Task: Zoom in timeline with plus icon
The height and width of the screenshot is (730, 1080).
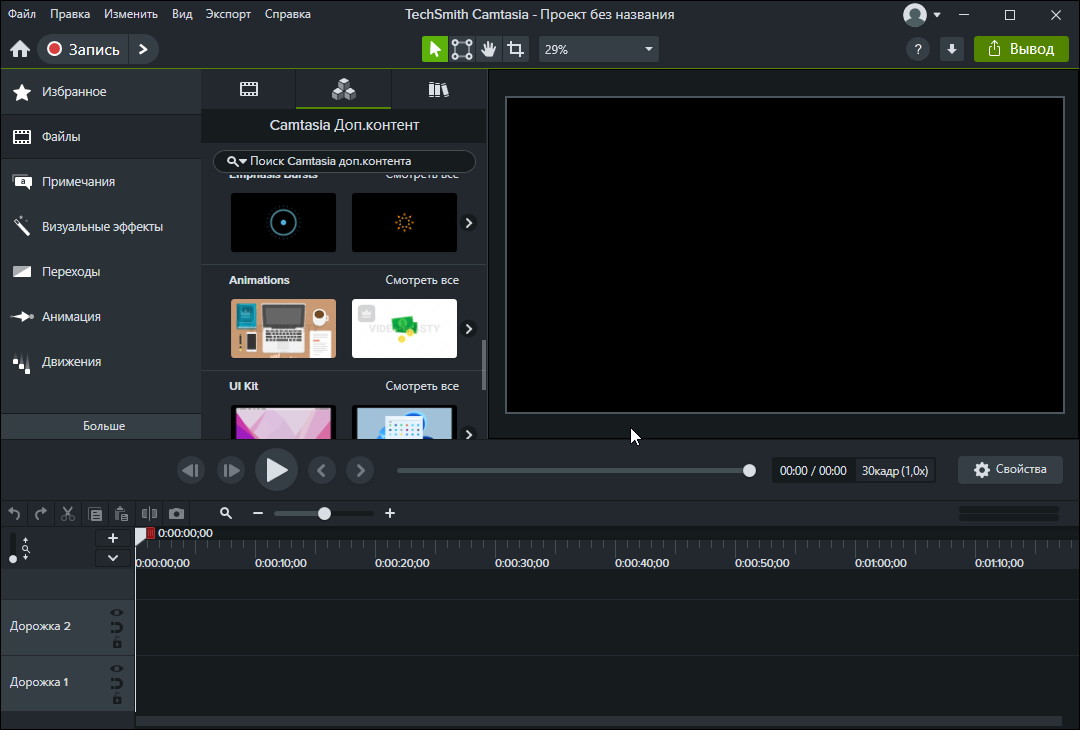Action: [x=390, y=513]
